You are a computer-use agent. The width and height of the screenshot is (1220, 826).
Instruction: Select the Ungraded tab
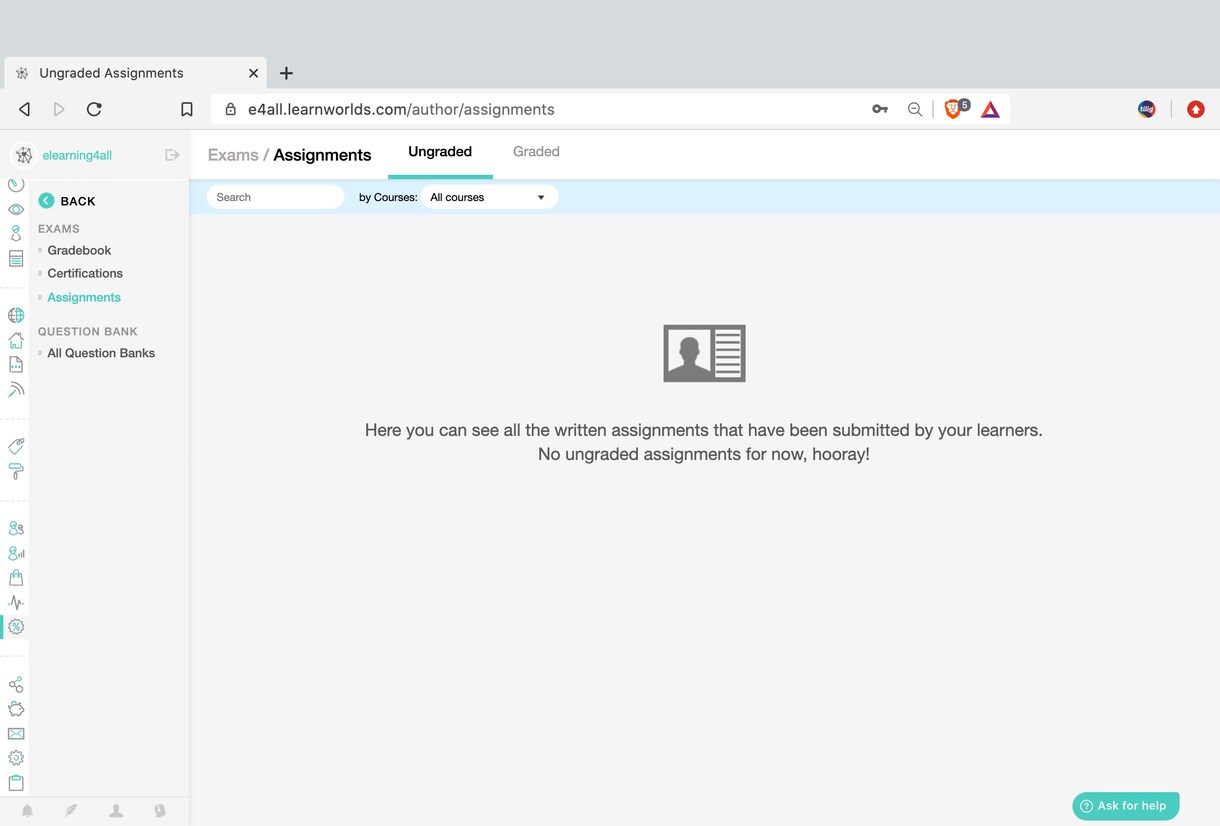click(x=440, y=152)
